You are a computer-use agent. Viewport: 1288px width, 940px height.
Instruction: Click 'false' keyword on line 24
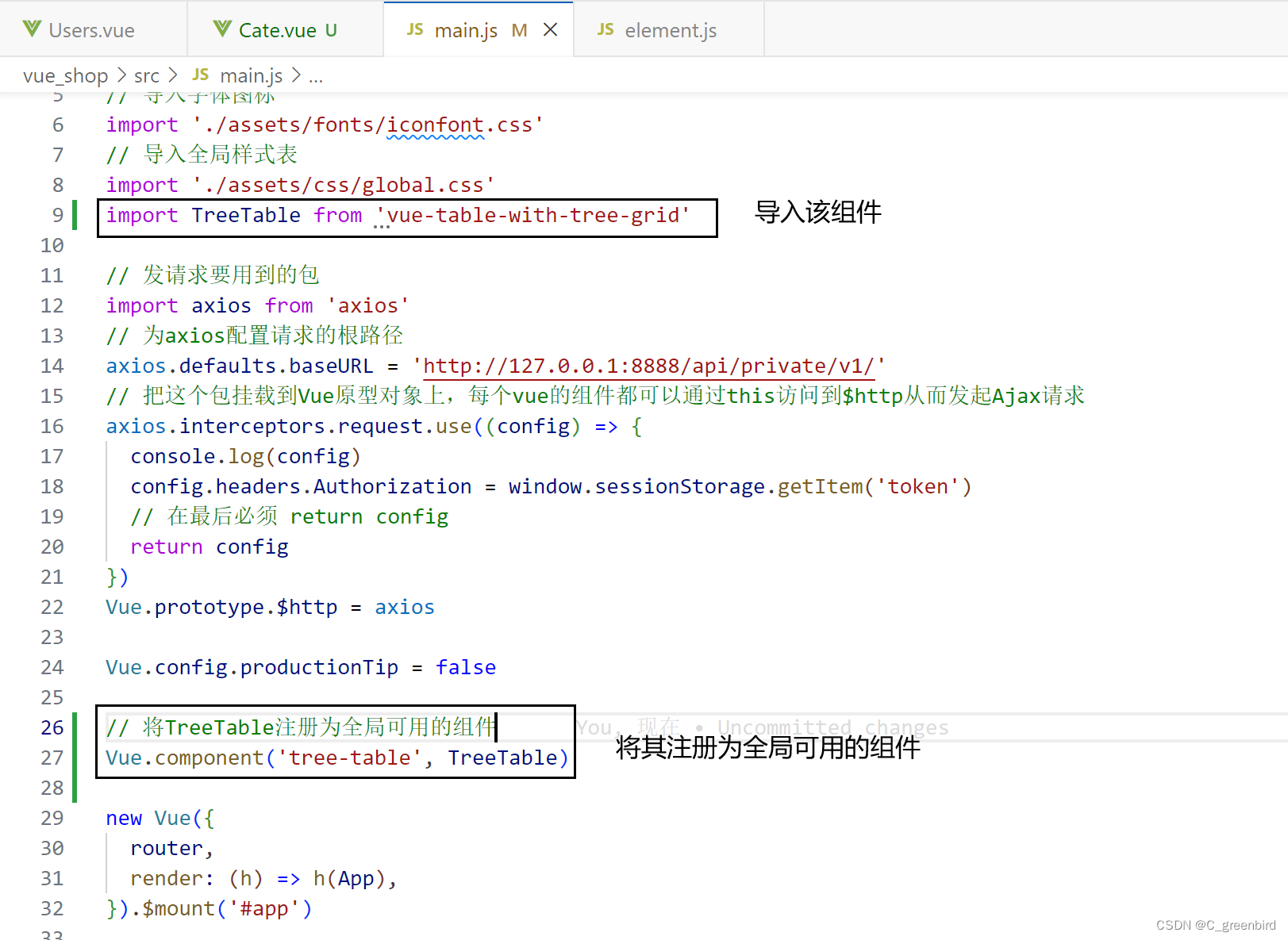pyautogui.click(x=466, y=667)
